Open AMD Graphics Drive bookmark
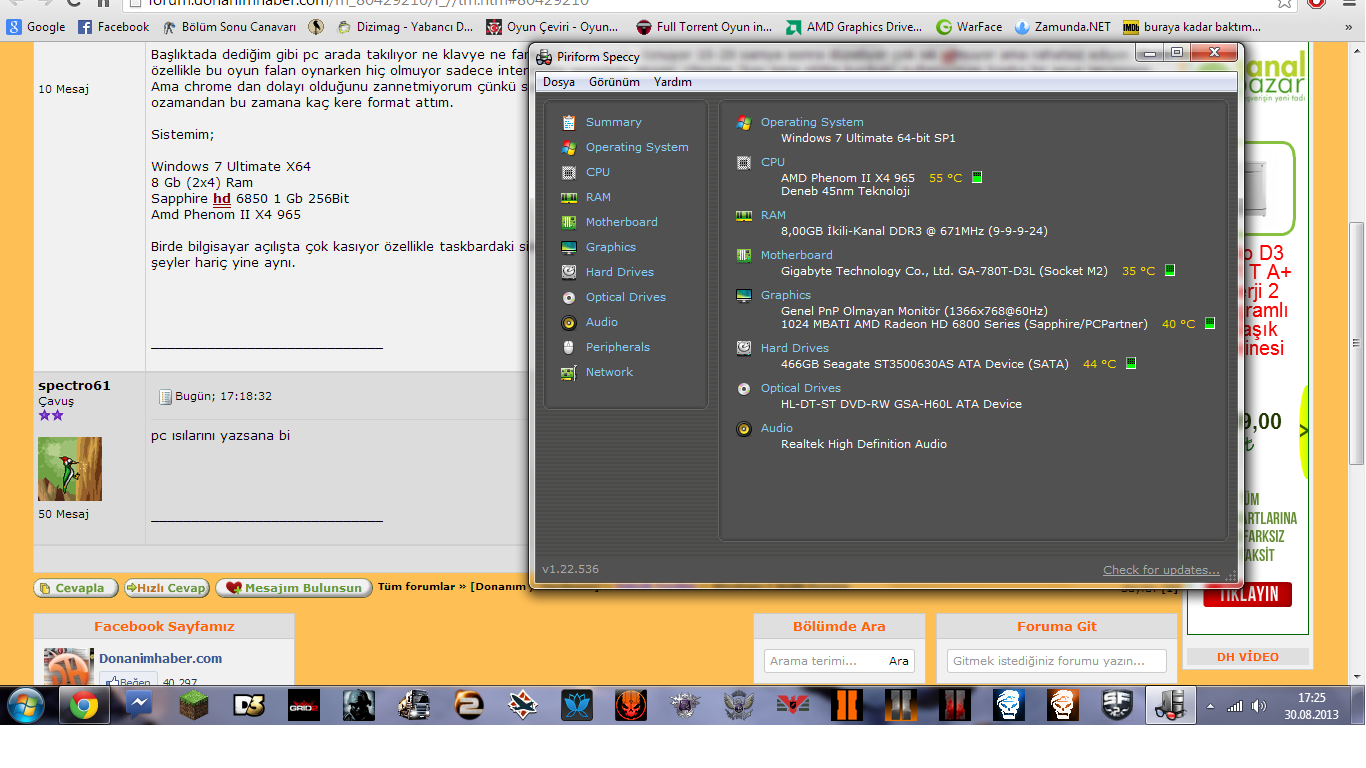 click(x=854, y=27)
